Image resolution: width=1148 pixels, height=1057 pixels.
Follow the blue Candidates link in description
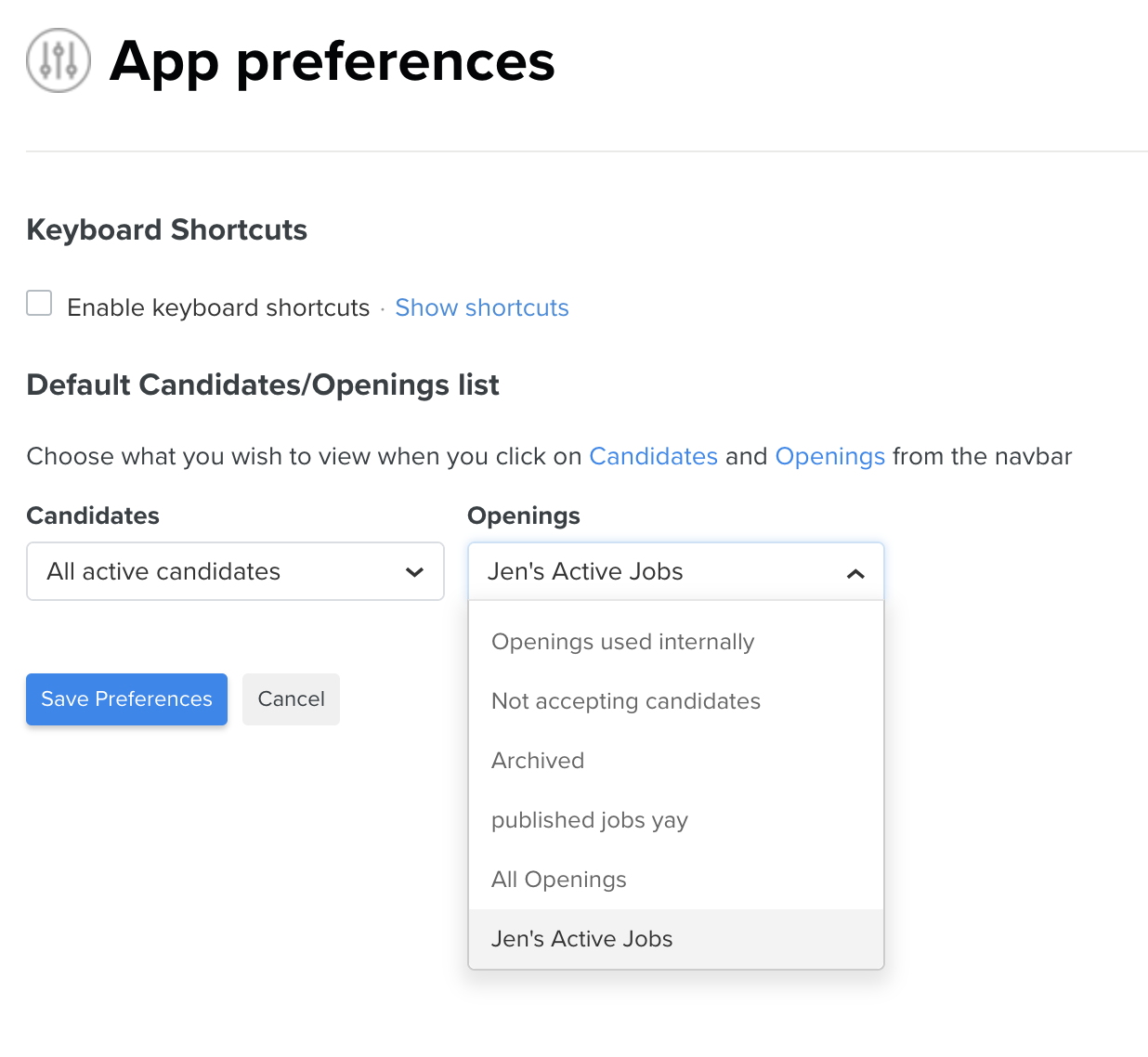point(653,456)
